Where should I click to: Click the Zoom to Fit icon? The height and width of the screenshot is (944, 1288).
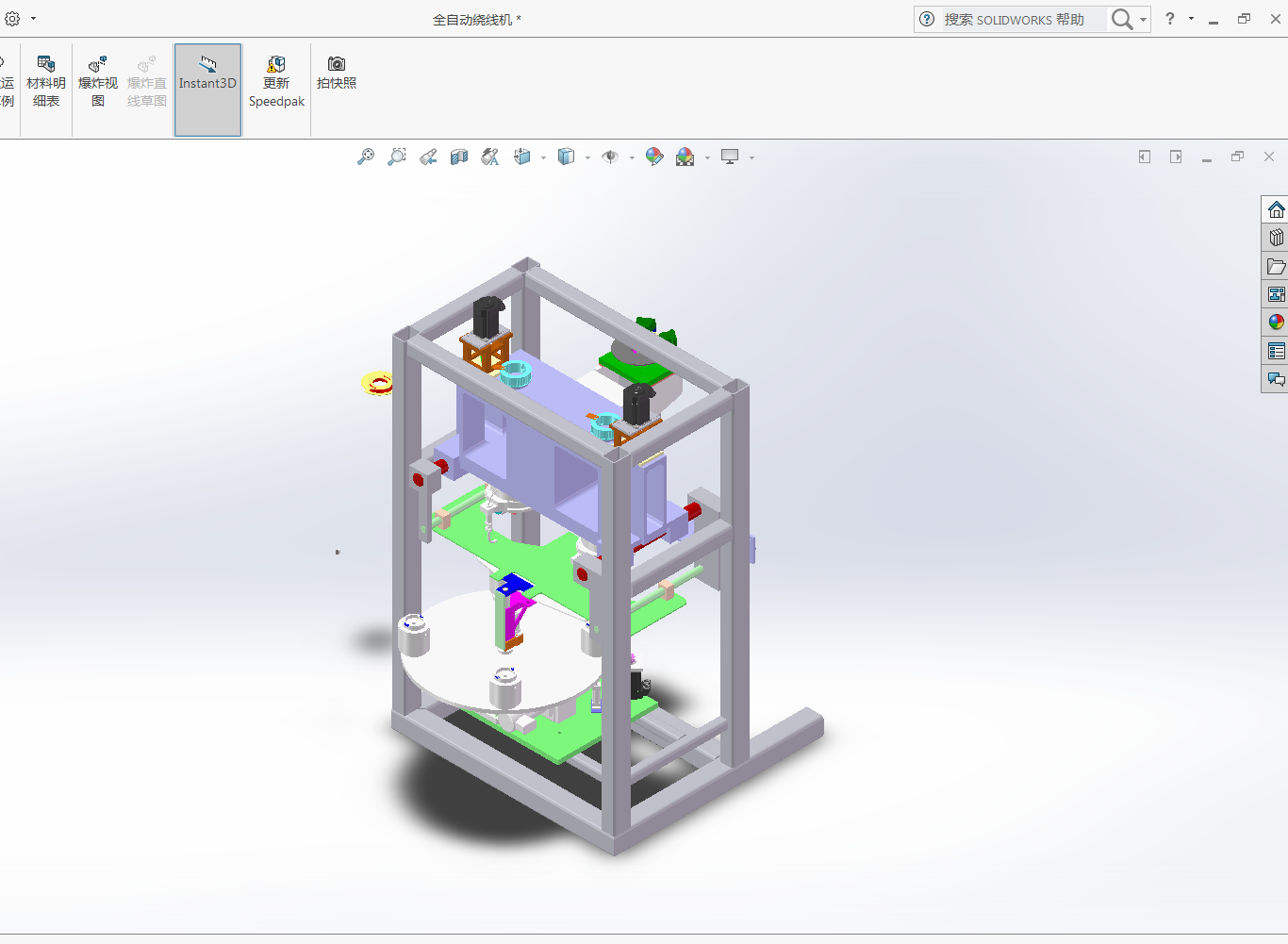coord(366,157)
